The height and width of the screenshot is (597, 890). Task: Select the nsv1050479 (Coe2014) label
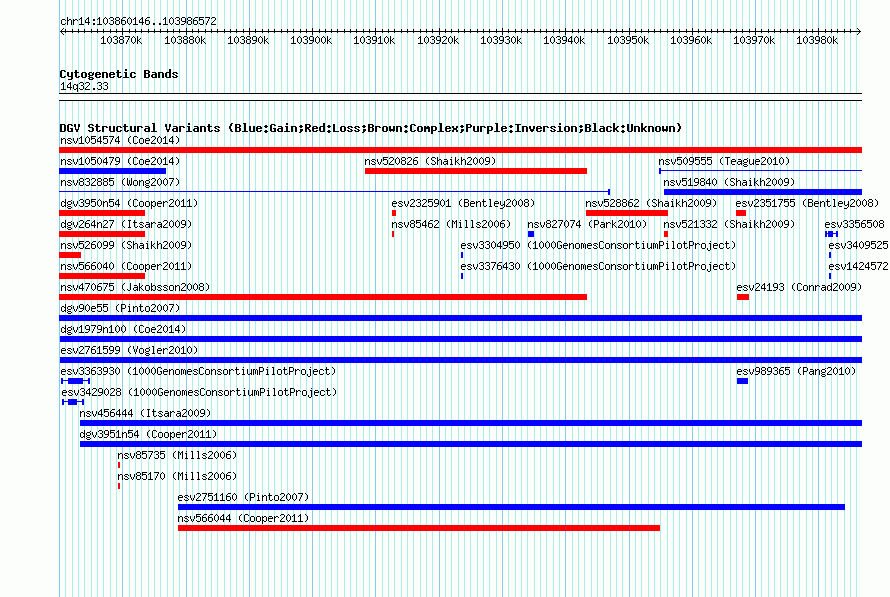(x=120, y=161)
